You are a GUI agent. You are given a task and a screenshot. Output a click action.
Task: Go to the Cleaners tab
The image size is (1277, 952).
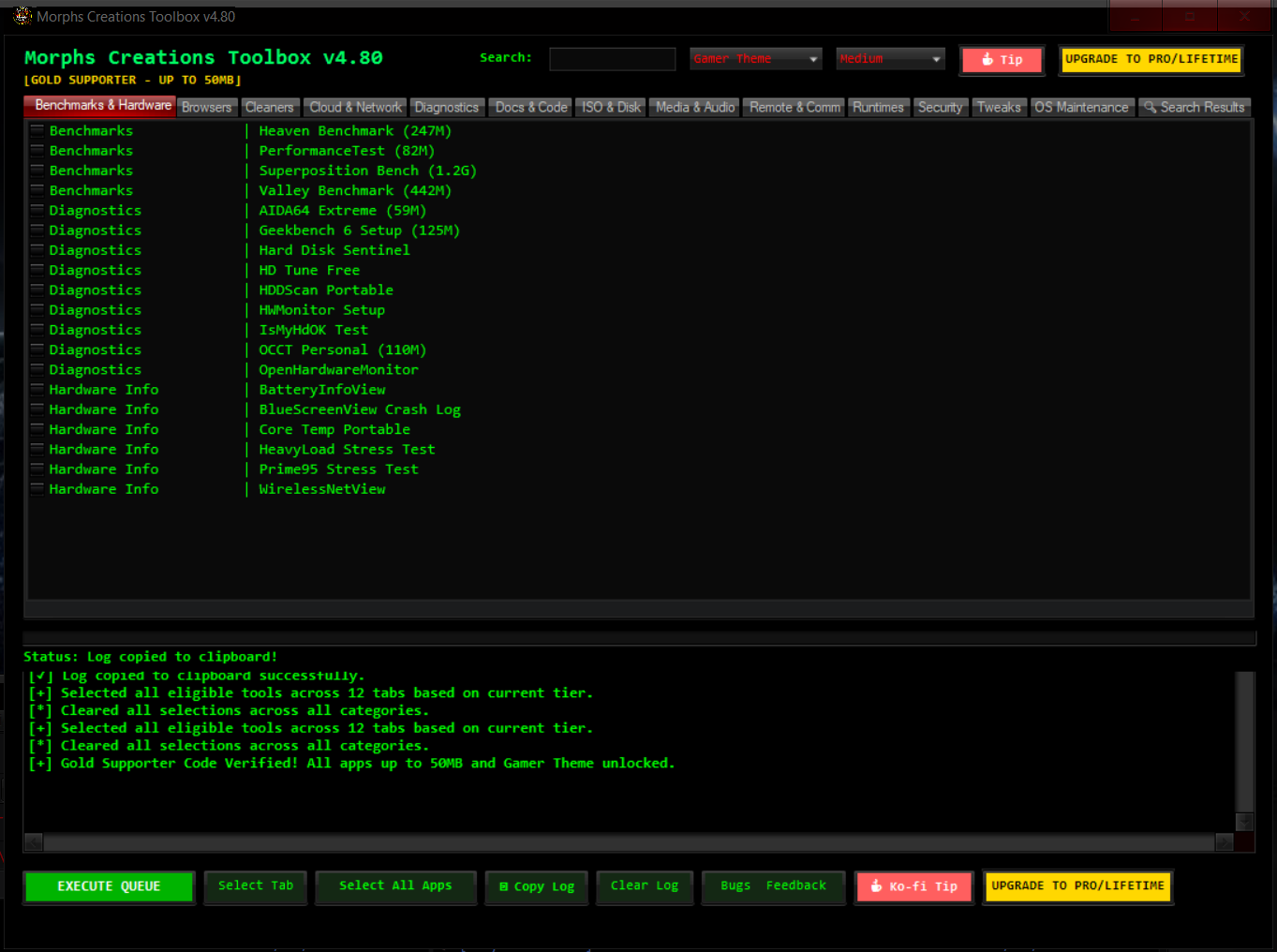(x=270, y=108)
